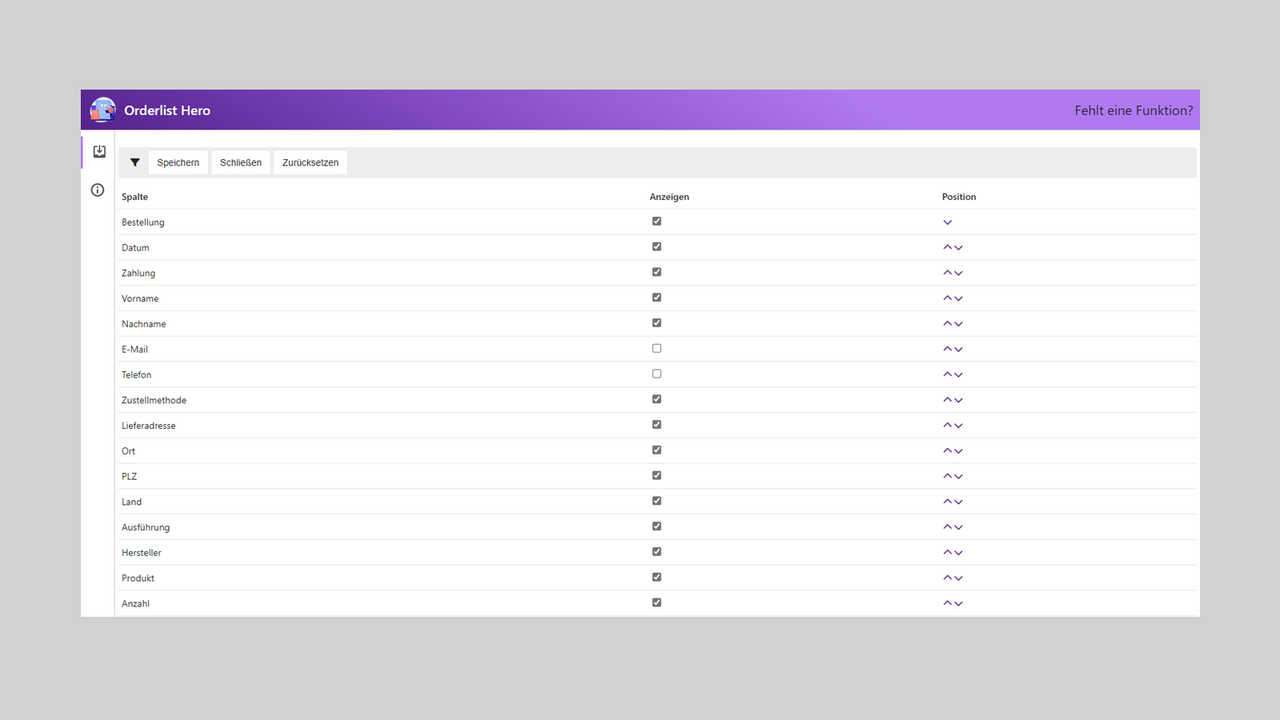This screenshot has width=1280, height=720.
Task: Uncheck the Hersteller display checkbox
Action: coord(657,552)
